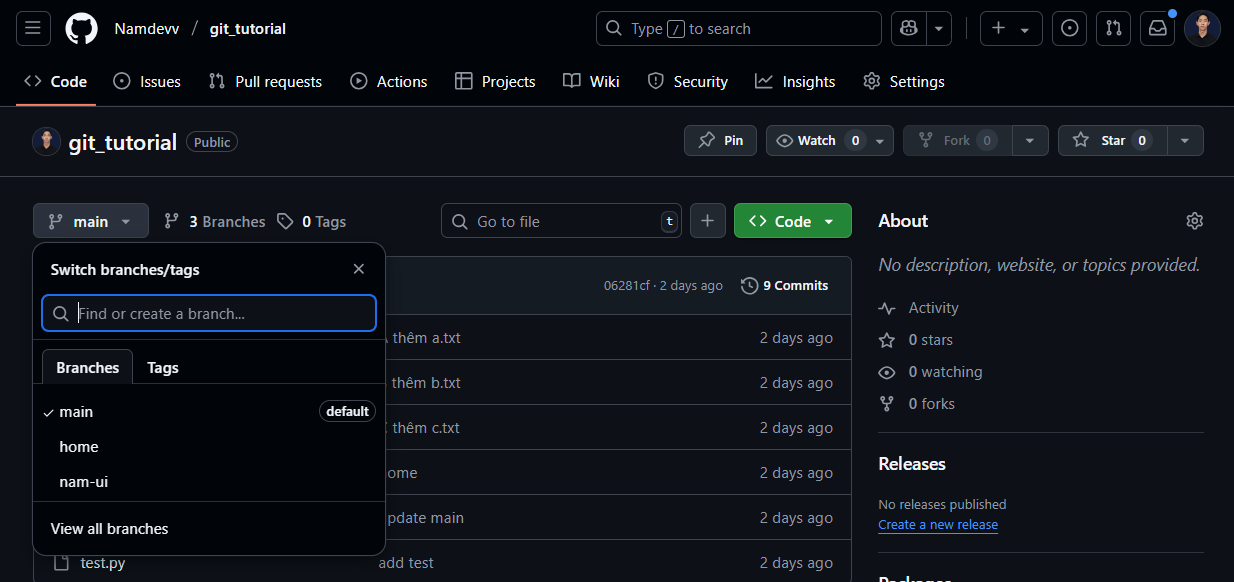The image size is (1234, 582).
Task: Click the repository owner avatar beside git_tutorial
Action: point(47,141)
